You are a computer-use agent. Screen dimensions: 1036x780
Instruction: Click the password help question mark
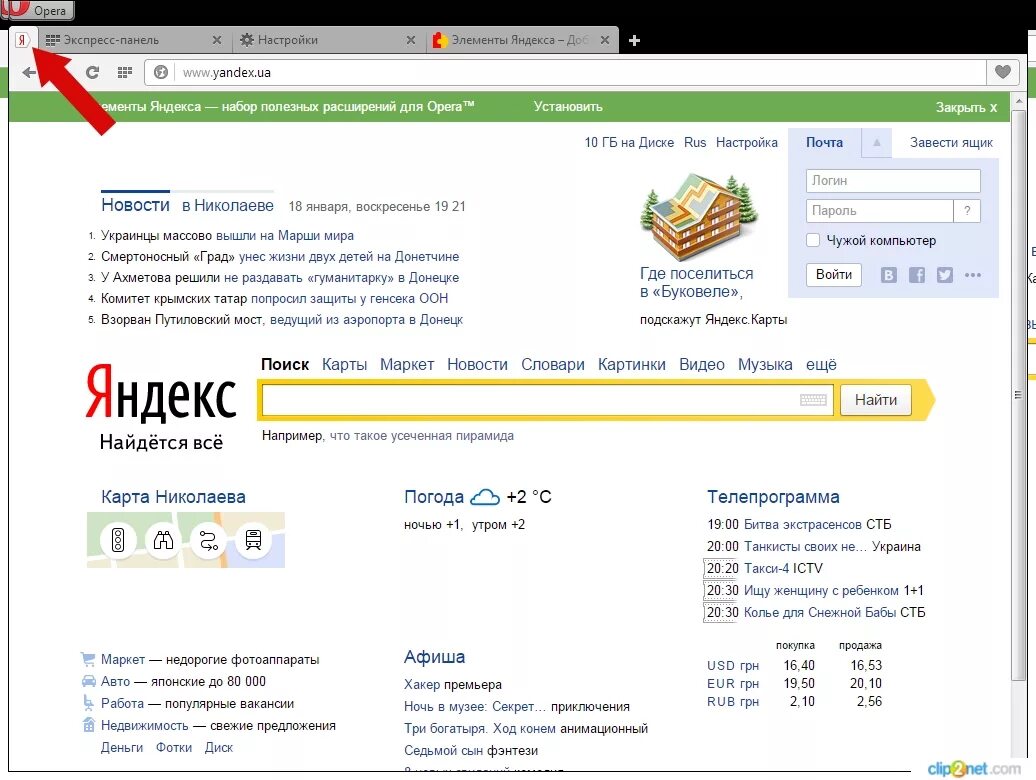pyautogui.click(x=967, y=211)
